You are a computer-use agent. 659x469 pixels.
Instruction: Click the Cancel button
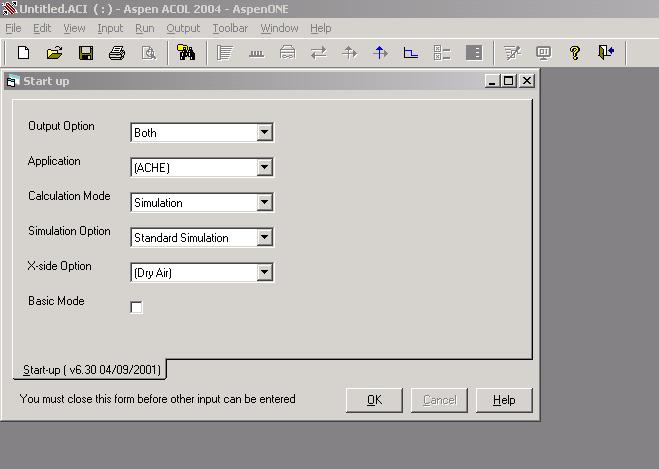[439, 400]
